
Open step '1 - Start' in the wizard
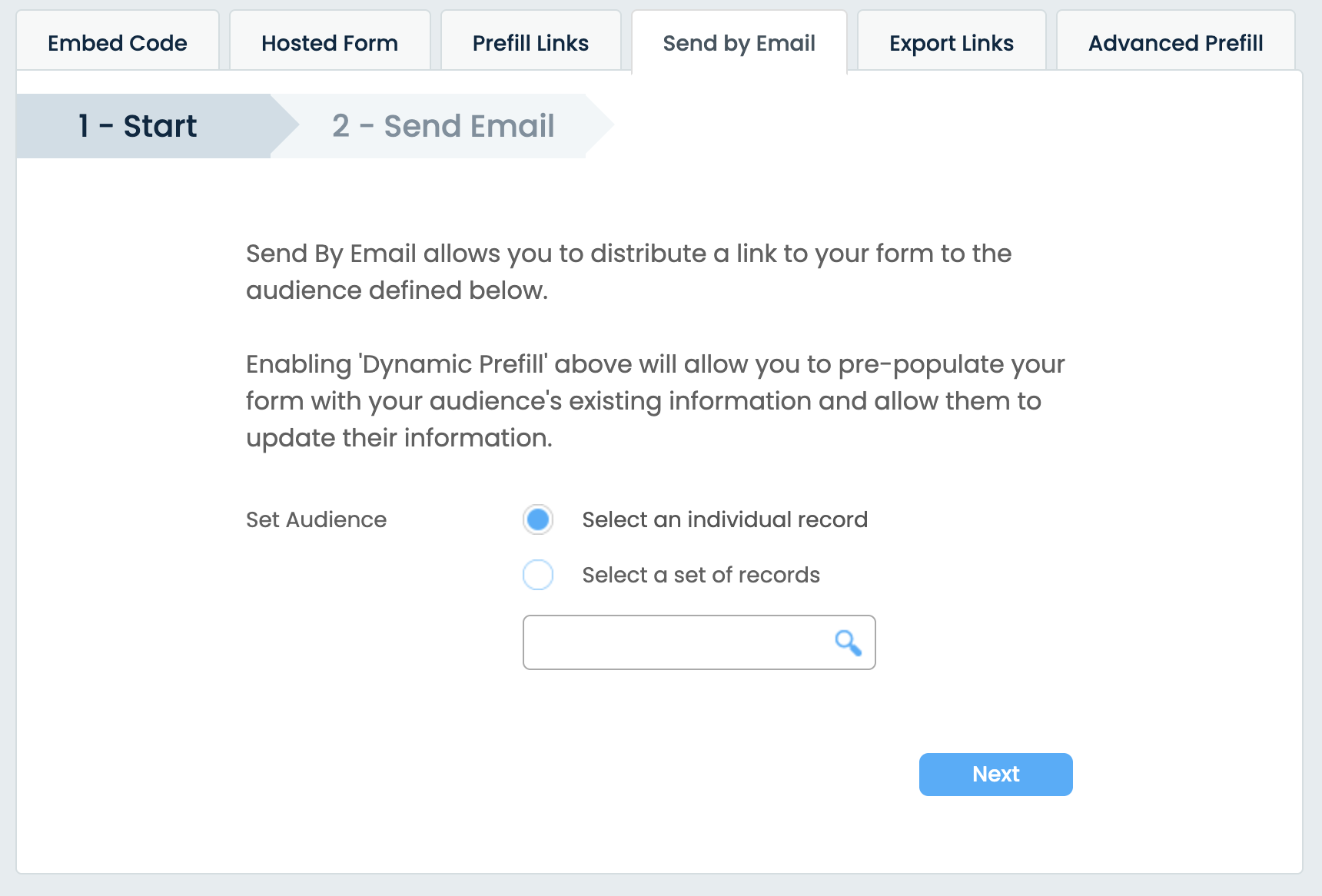(136, 125)
